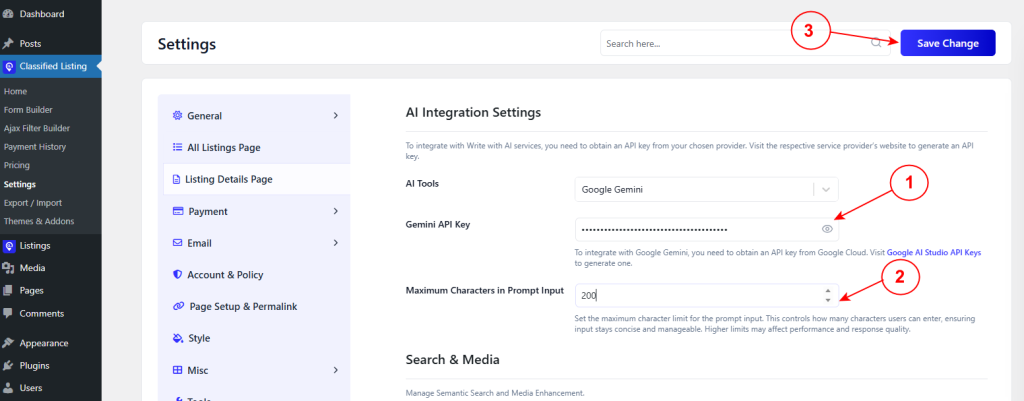This screenshot has height=401, width=1024.
Task: Click the Comments bubble icon
Action: [8, 313]
